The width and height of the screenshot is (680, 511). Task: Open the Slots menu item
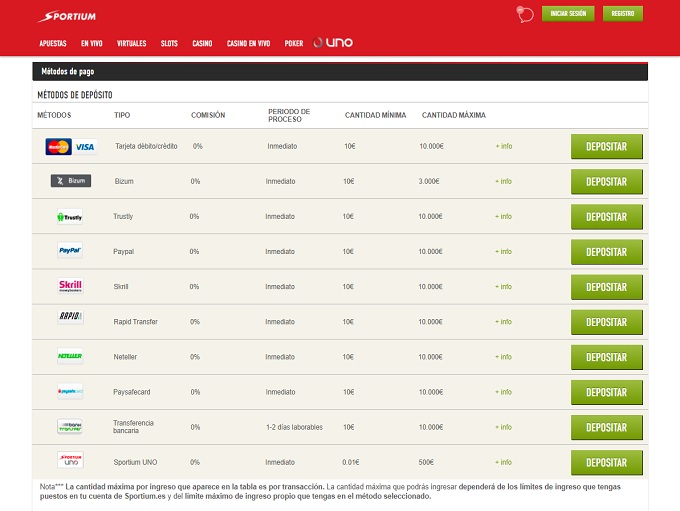(x=169, y=44)
